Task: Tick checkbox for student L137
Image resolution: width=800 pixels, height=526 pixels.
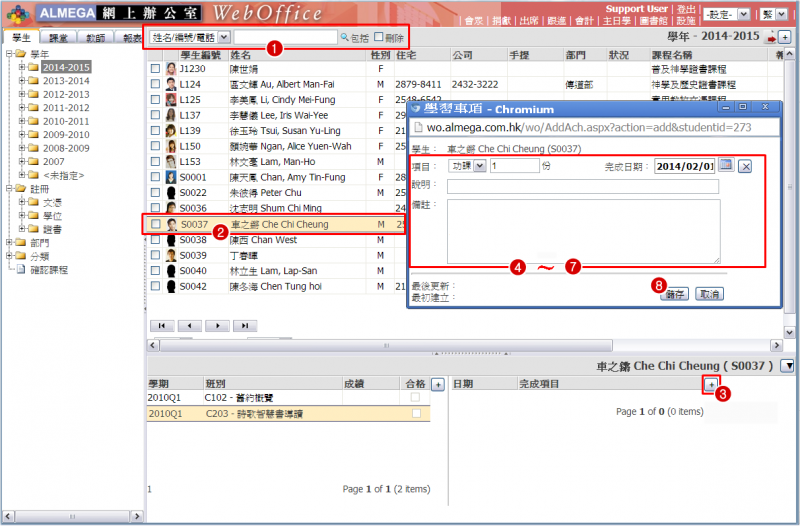Action: (155, 115)
